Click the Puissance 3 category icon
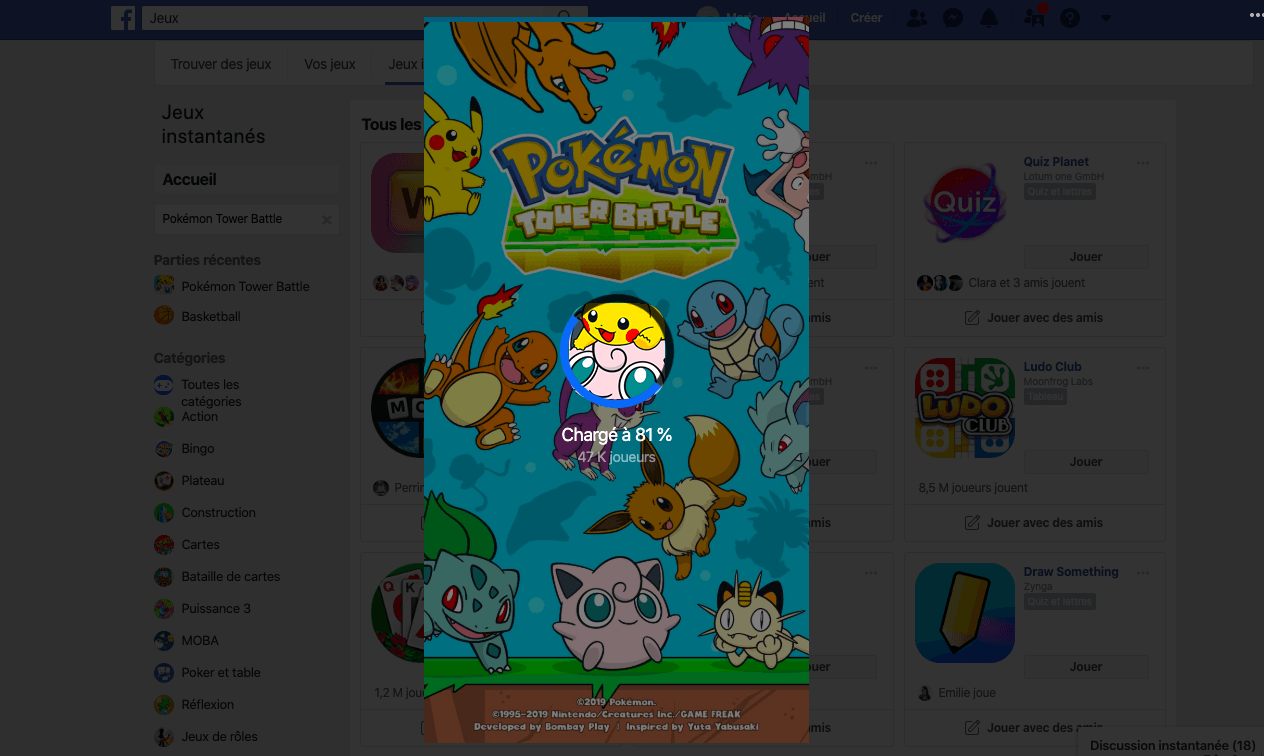The height and width of the screenshot is (756, 1264). (x=164, y=609)
